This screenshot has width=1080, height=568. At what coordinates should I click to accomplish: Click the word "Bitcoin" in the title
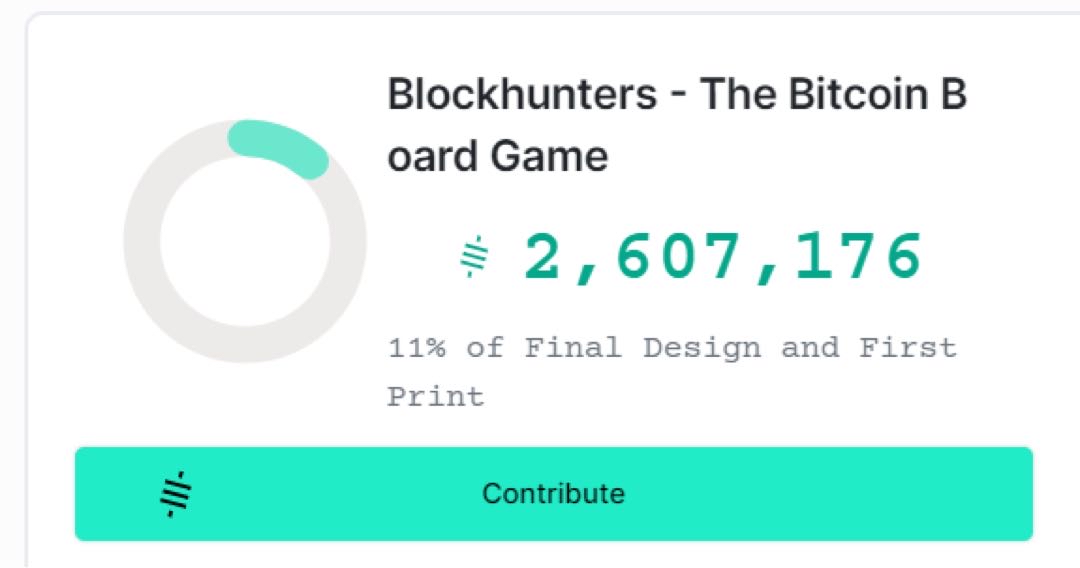click(x=850, y=96)
